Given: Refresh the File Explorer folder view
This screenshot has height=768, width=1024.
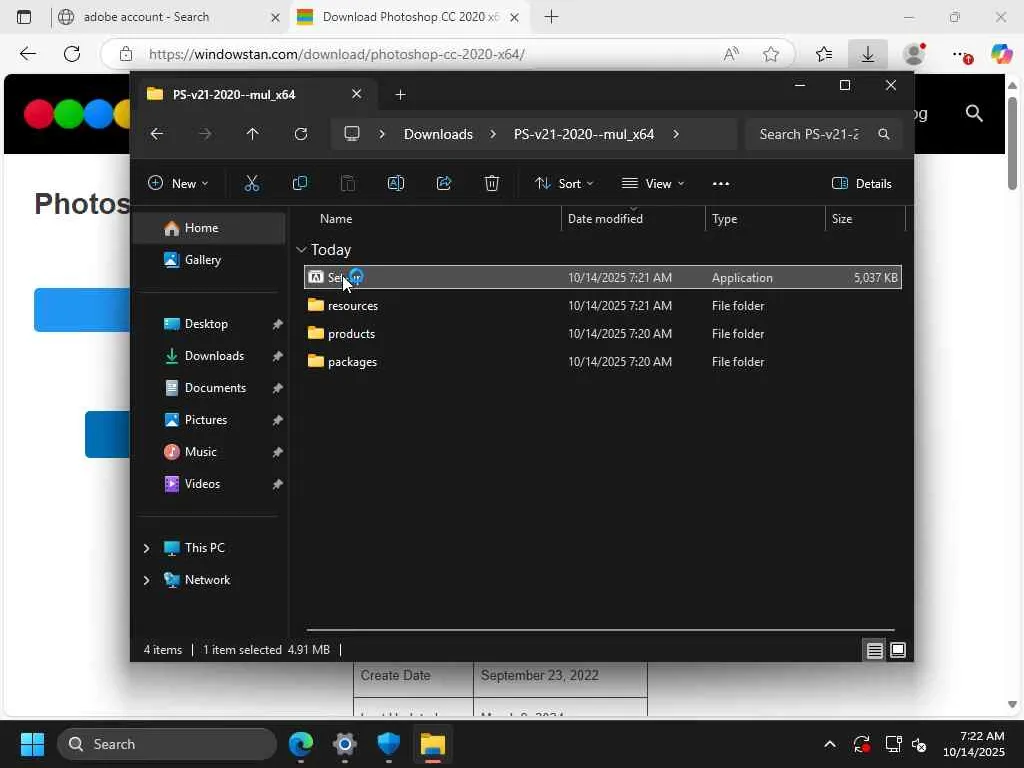Looking at the screenshot, I should pyautogui.click(x=300, y=134).
